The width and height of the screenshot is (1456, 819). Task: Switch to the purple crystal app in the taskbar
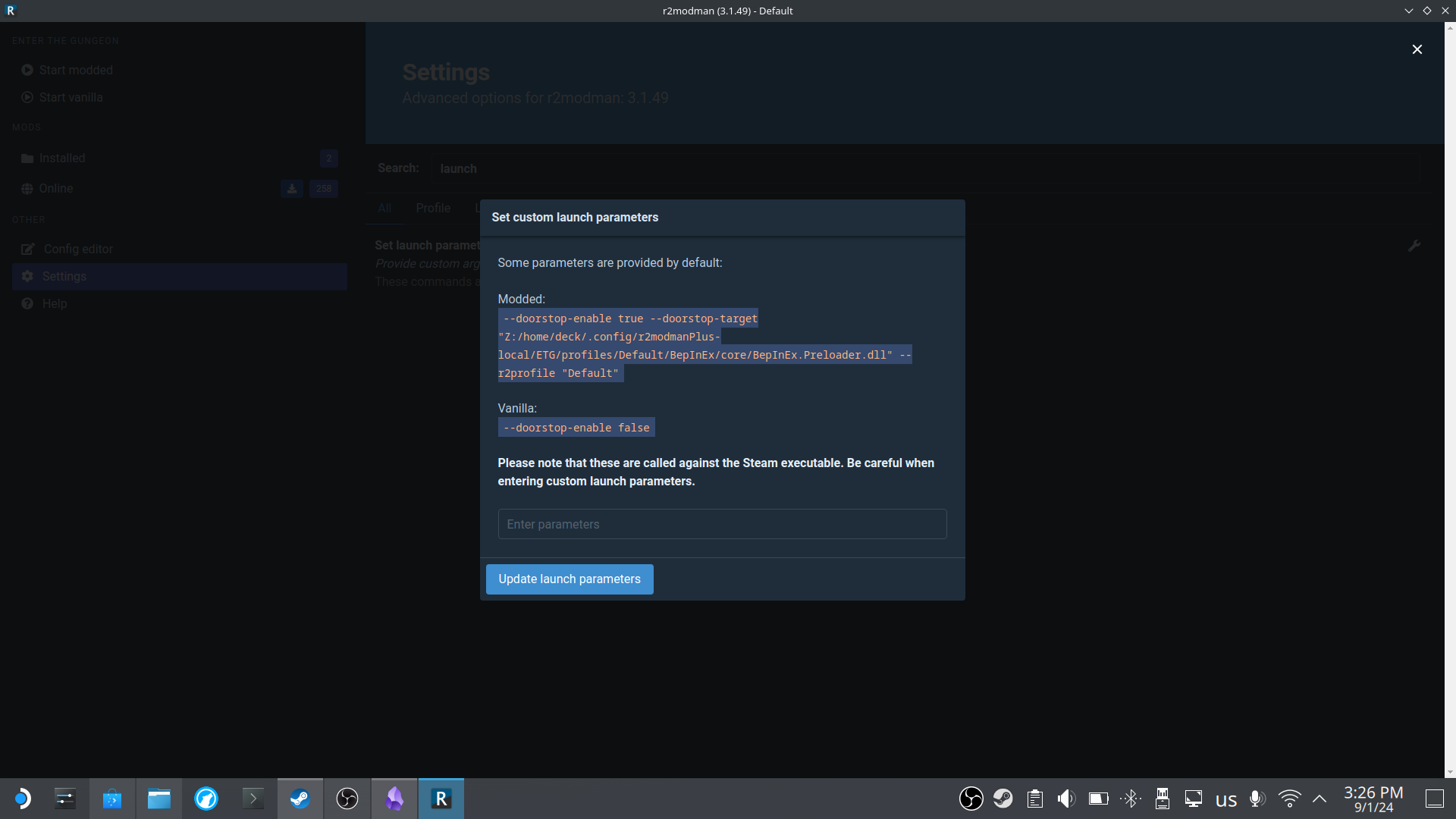[x=394, y=799]
